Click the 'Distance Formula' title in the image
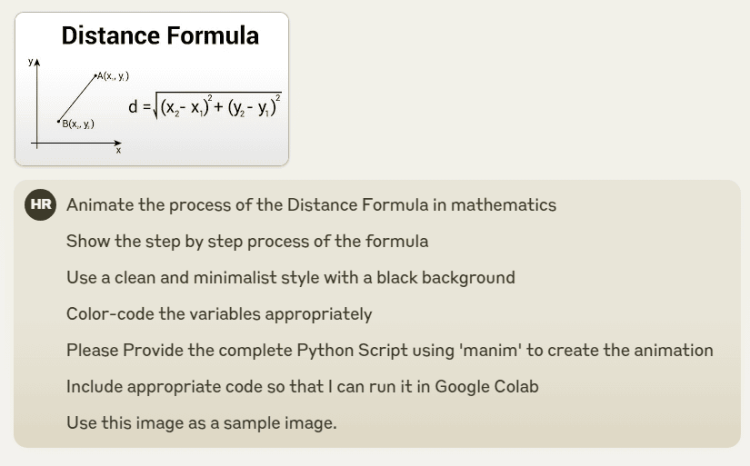Image resolution: width=750 pixels, height=466 pixels. pos(160,36)
